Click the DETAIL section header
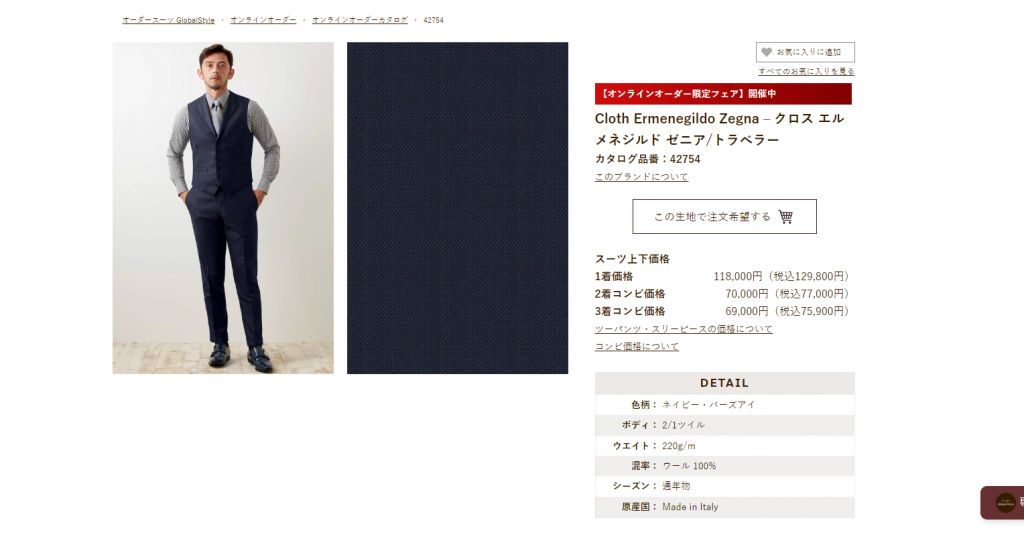The image size is (1024, 539). click(x=724, y=383)
